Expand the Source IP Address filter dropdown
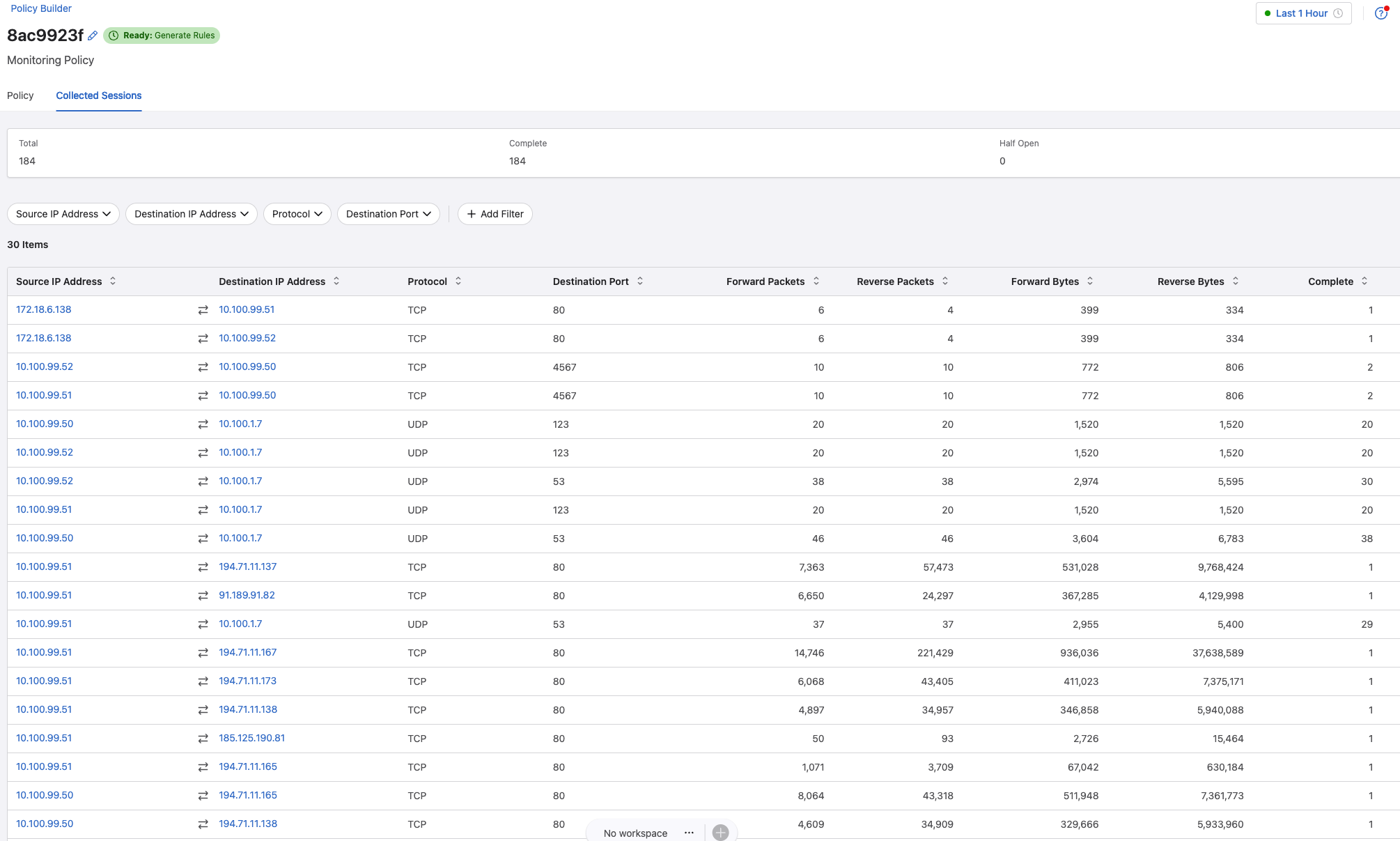 coord(63,214)
